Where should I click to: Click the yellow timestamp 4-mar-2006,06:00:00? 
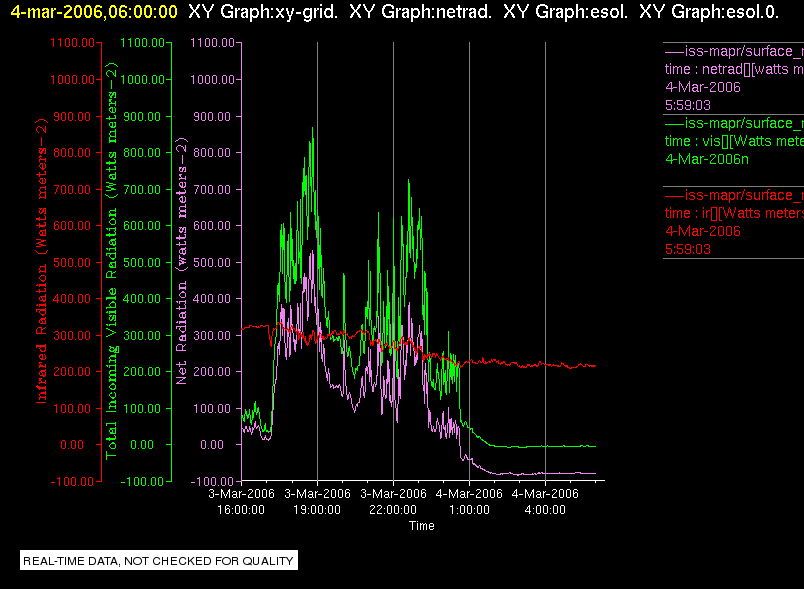[94, 12]
